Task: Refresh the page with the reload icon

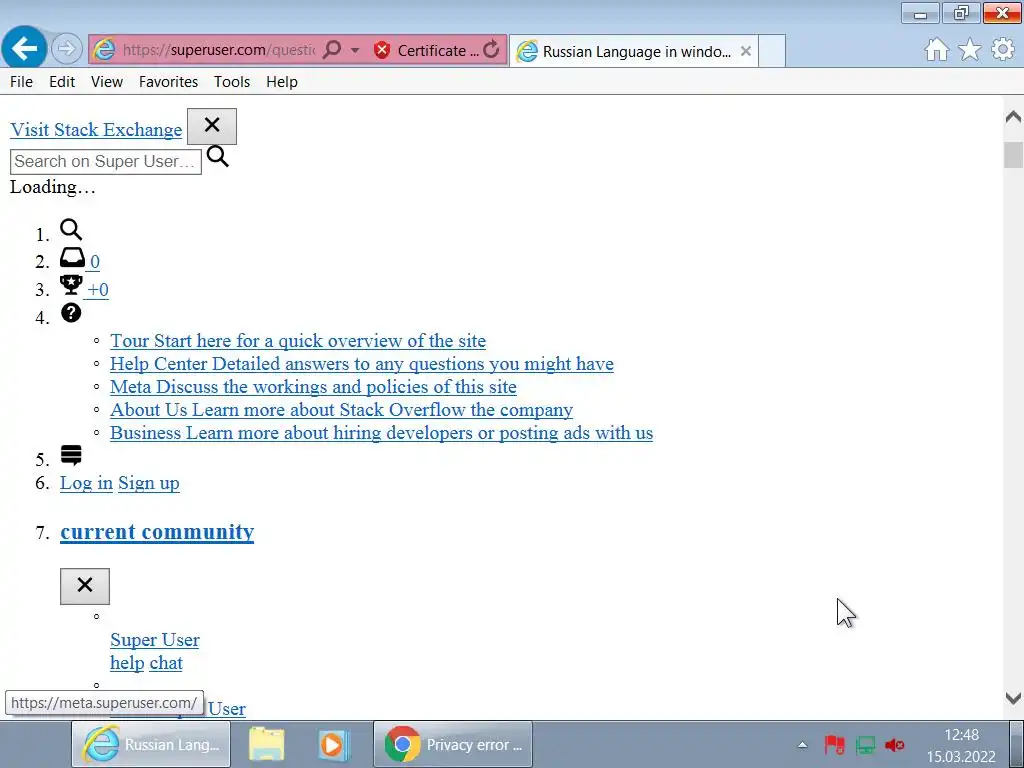Action: tap(491, 50)
